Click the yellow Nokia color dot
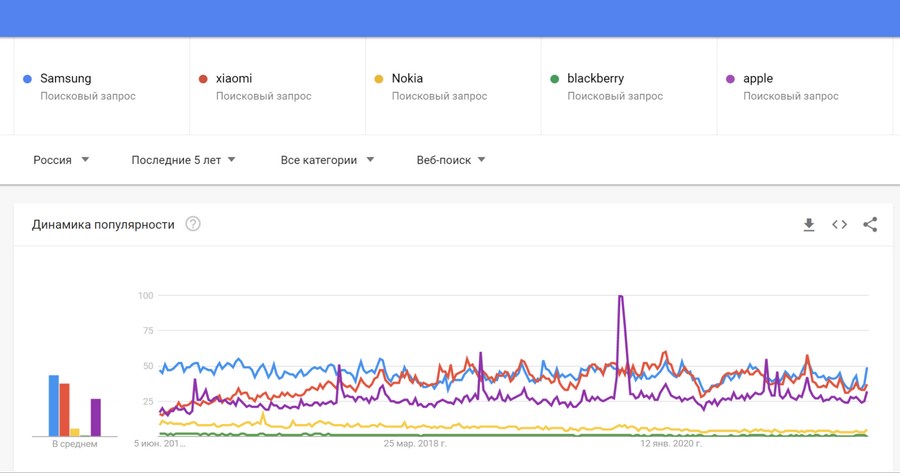 378,79
